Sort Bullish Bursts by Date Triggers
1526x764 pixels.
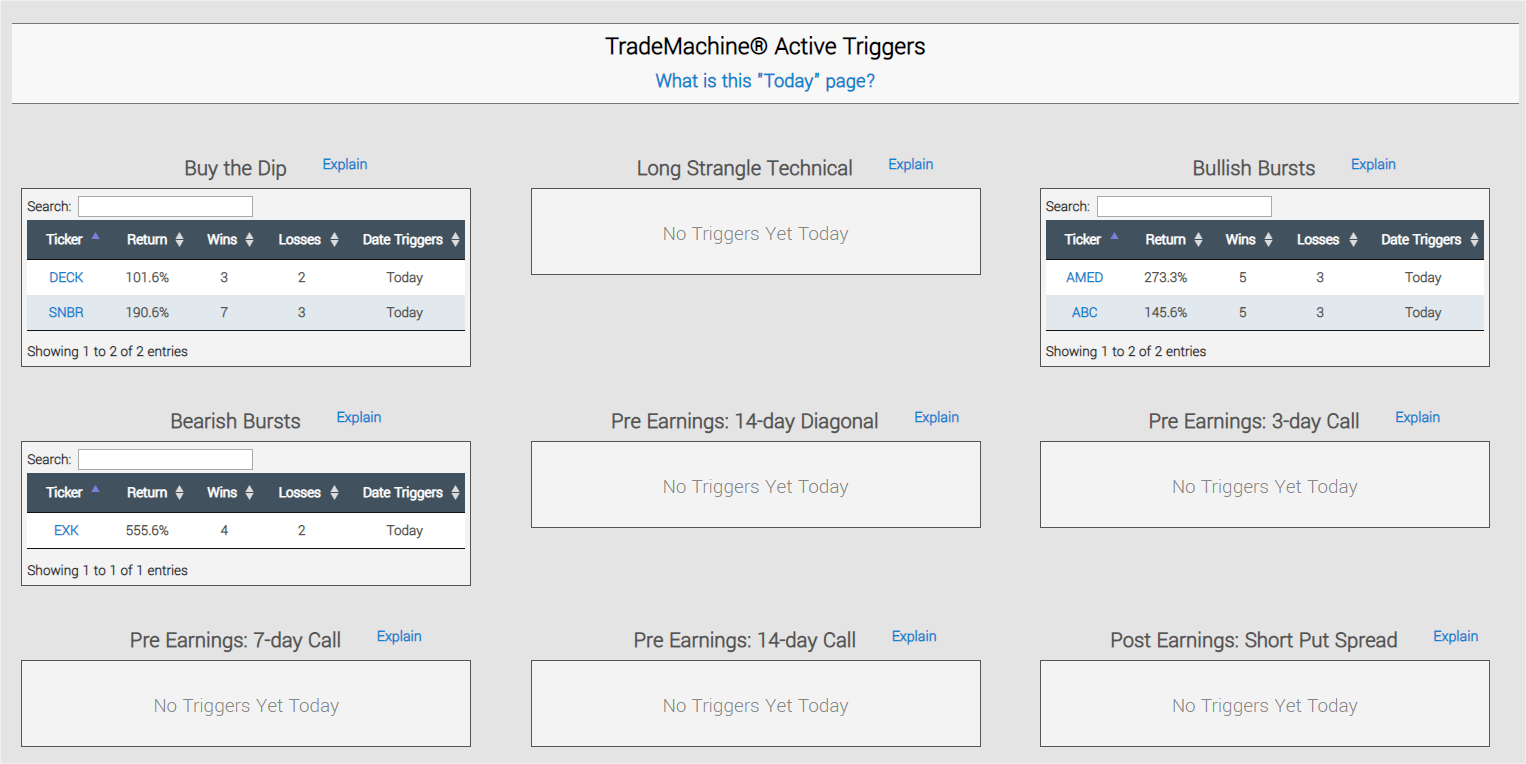[1429, 240]
